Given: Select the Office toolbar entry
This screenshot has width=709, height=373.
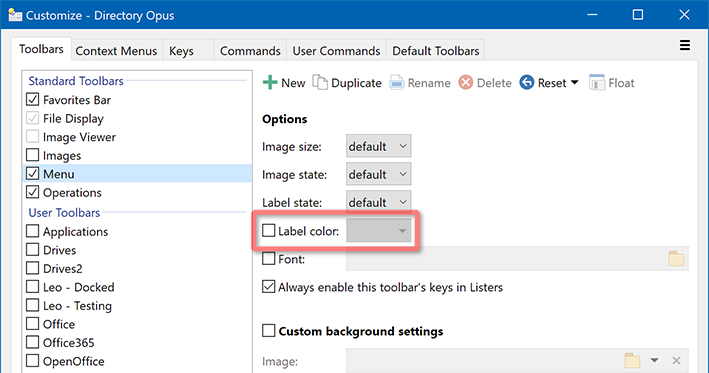Looking at the screenshot, I should click(x=137, y=324).
